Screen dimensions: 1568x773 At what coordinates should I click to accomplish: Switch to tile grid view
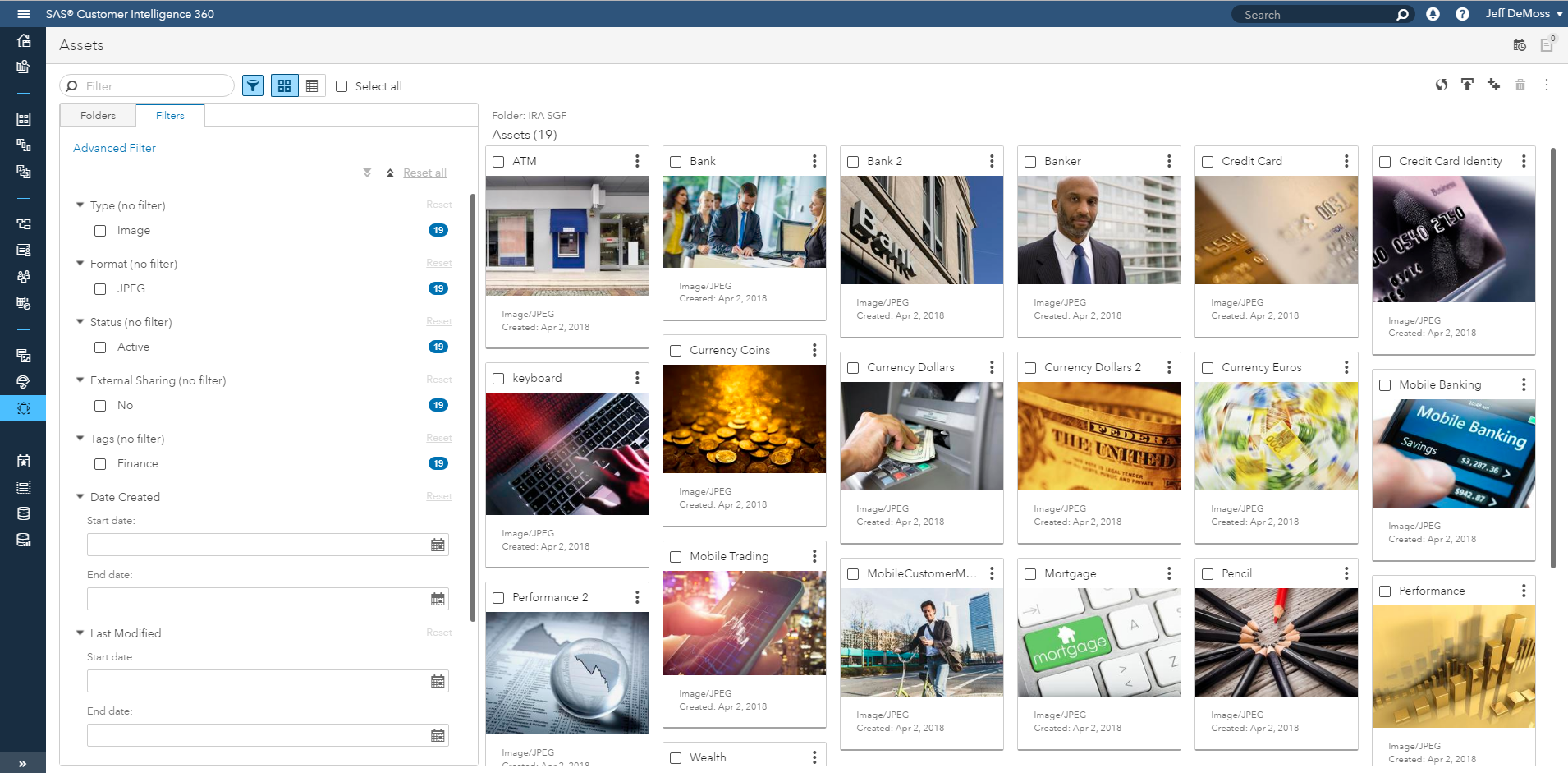284,85
